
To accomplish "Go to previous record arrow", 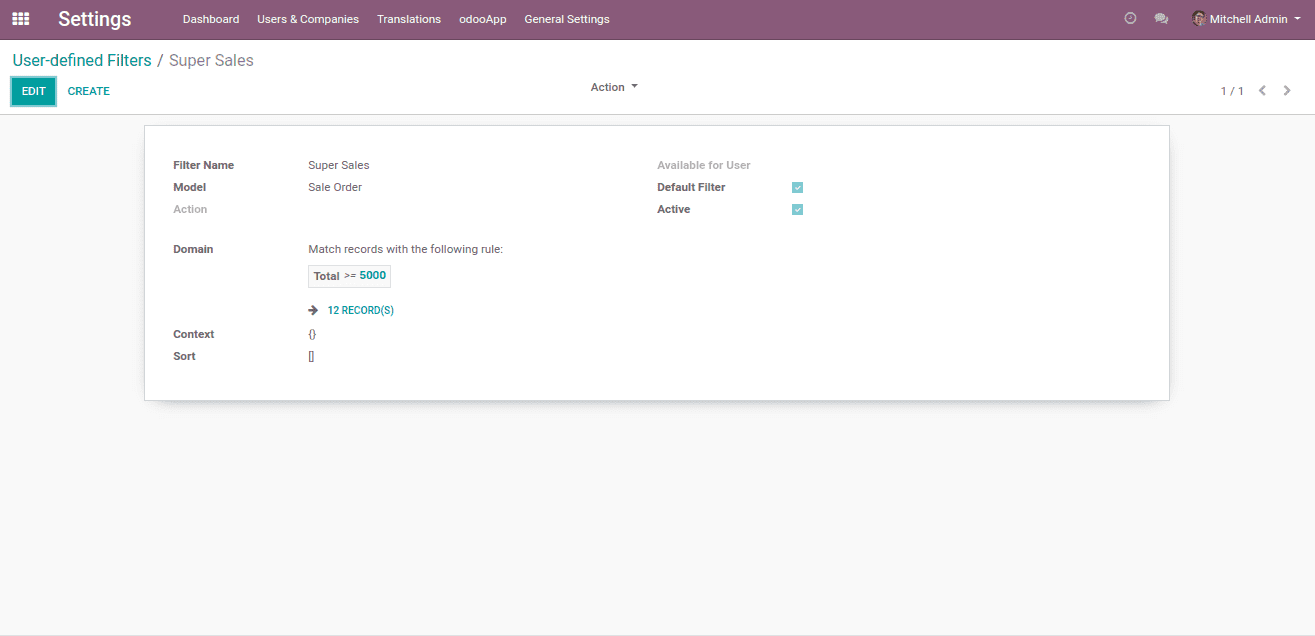I will pos(1262,91).
